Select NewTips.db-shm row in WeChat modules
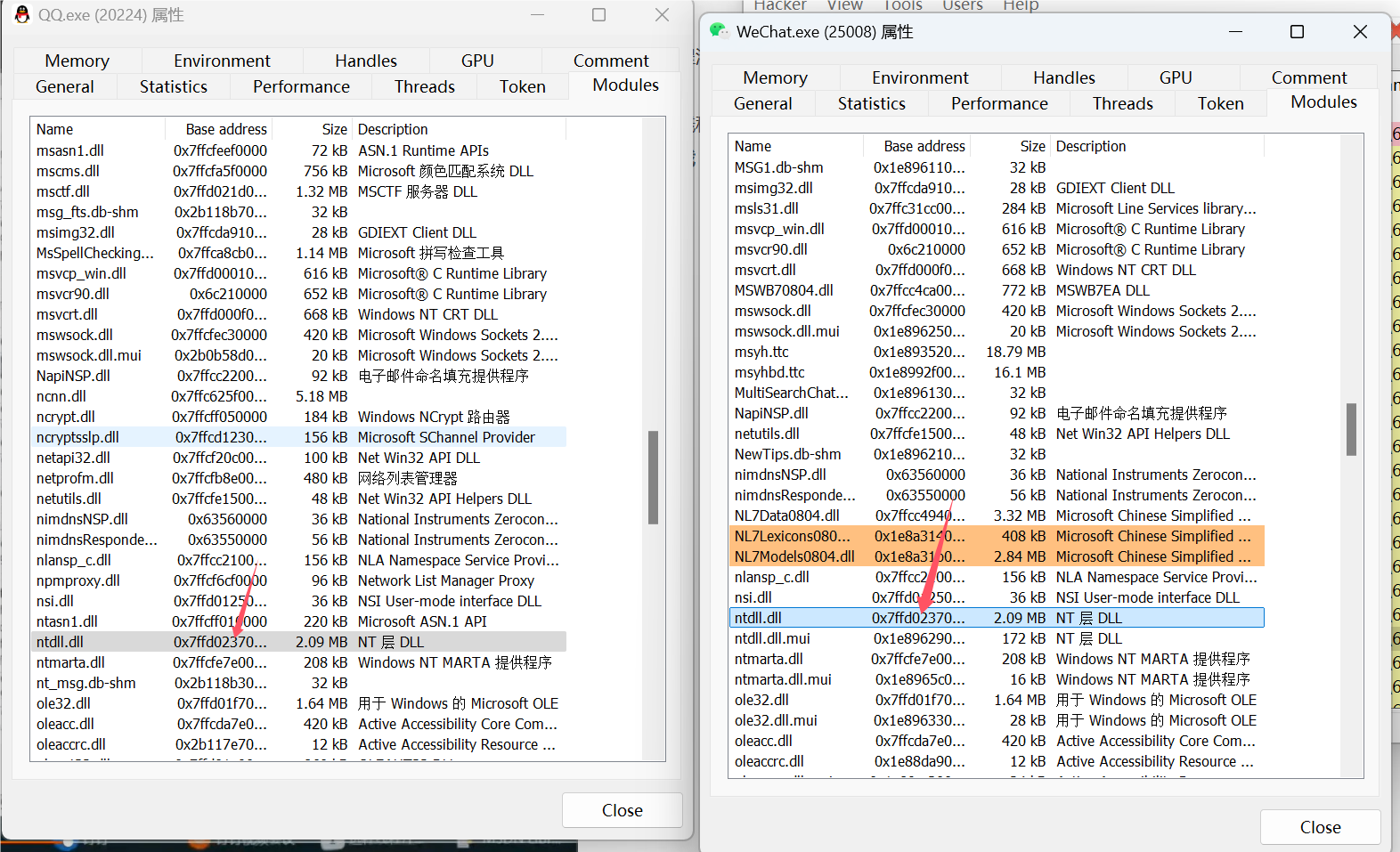 tap(997, 454)
